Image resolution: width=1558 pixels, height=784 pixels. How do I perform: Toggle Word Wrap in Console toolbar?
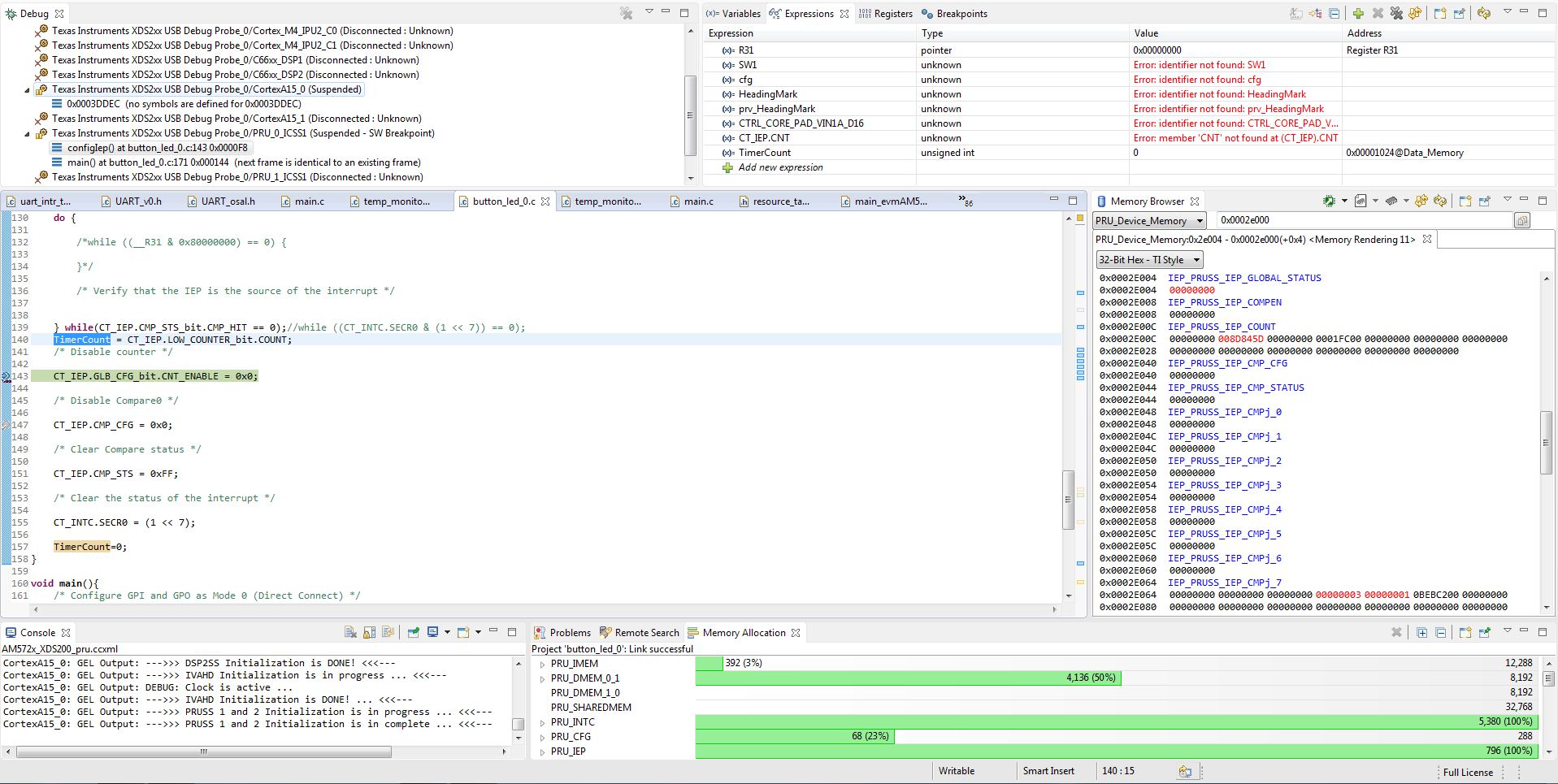[x=388, y=632]
